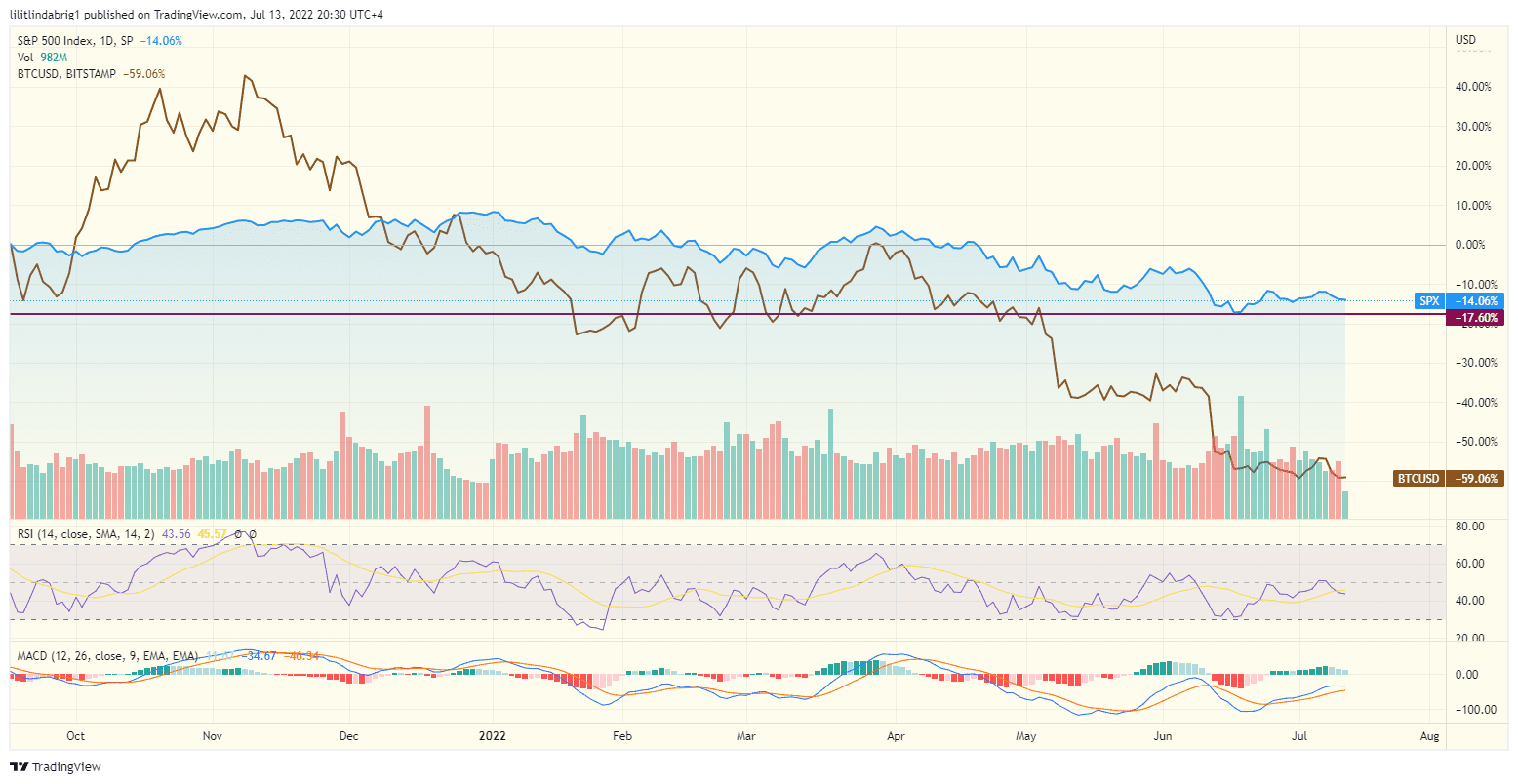Click the second Ø marker in the RSI legend
This screenshot has width=1518, height=784.
253,533
